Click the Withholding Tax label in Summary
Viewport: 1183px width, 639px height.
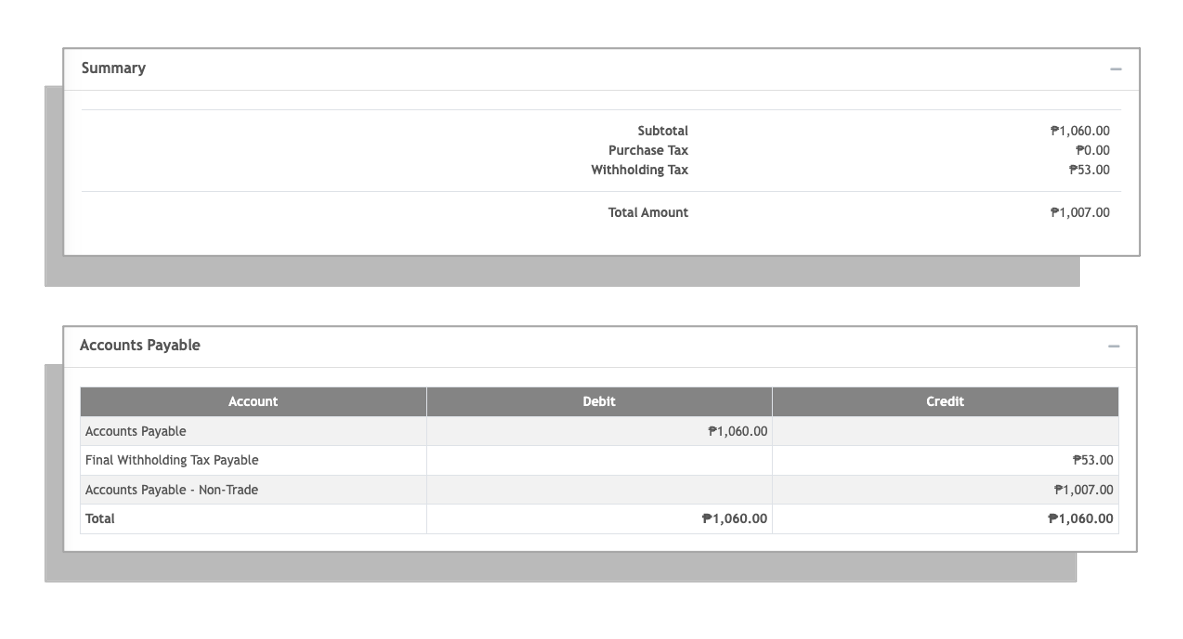pyautogui.click(x=639, y=170)
